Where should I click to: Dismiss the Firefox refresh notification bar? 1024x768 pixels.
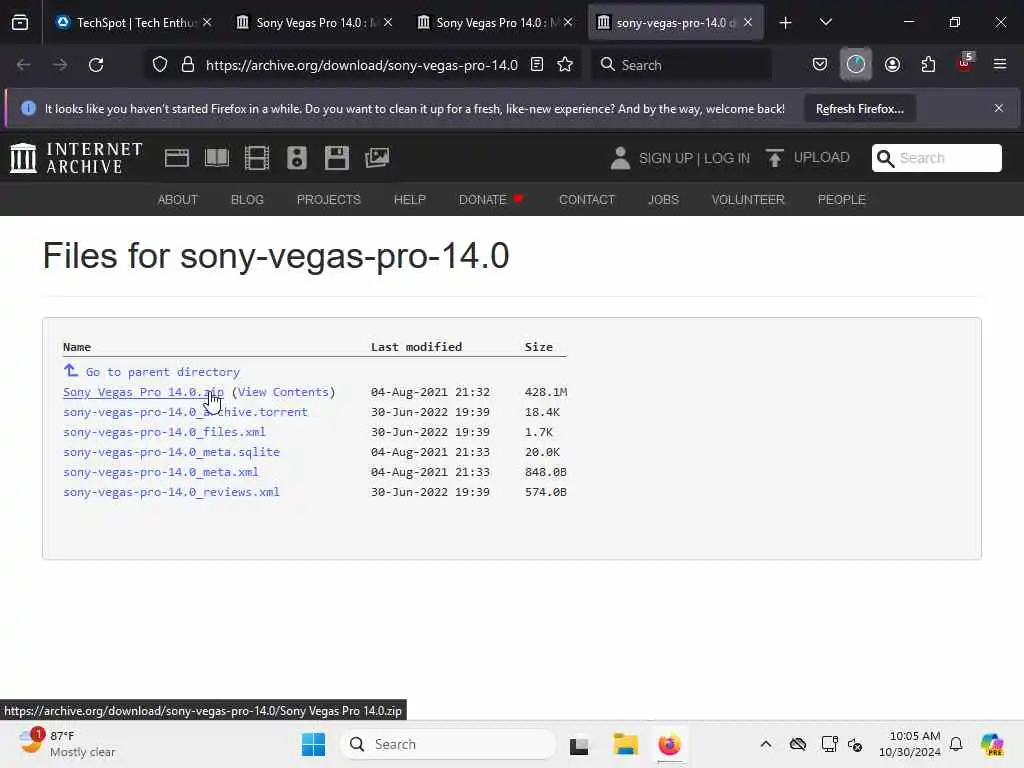tap(999, 108)
